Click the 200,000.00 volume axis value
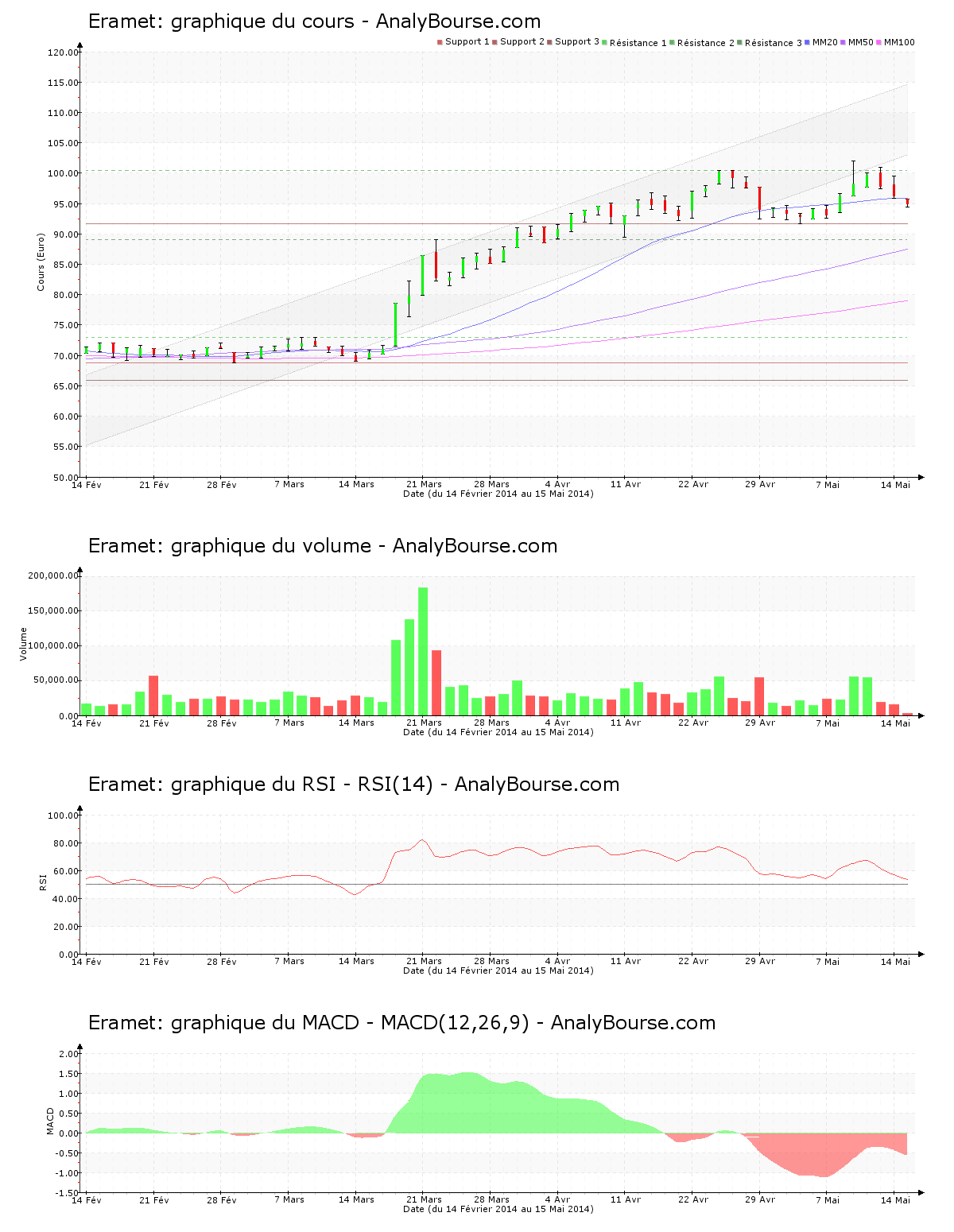The height and width of the screenshot is (1232, 954). tap(53, 575)
